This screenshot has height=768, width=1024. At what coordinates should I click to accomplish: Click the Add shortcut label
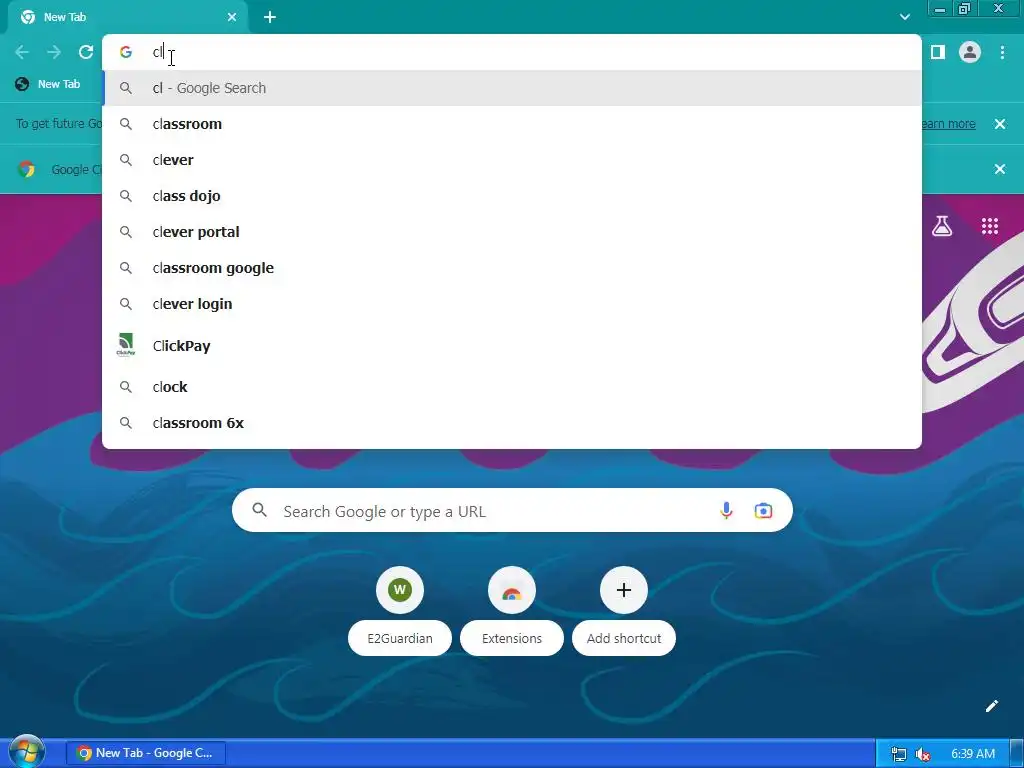(624, 638)
